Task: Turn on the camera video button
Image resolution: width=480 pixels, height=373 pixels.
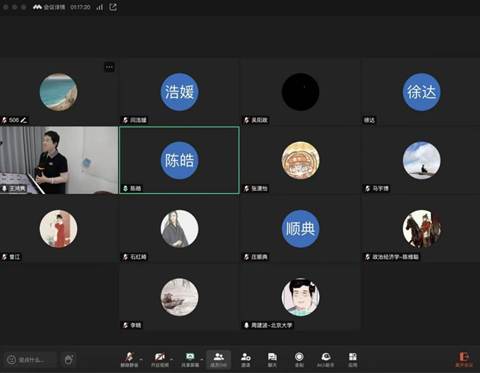Action: coord(160,359)
